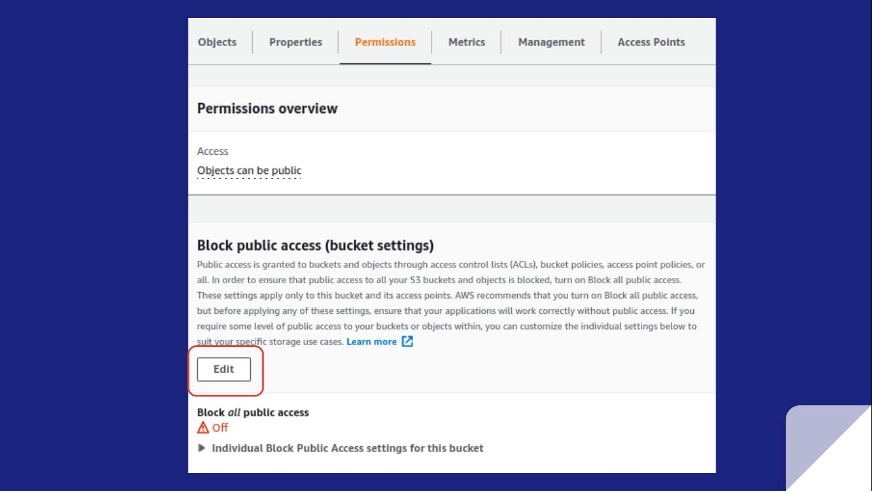Select the Permissions tab
The image size is (872, 492).
385,42
